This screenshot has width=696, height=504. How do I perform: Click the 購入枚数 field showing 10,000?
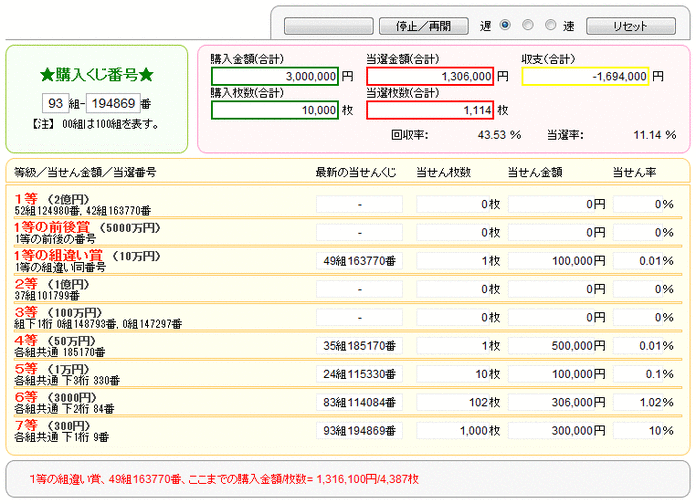point(275,110)
